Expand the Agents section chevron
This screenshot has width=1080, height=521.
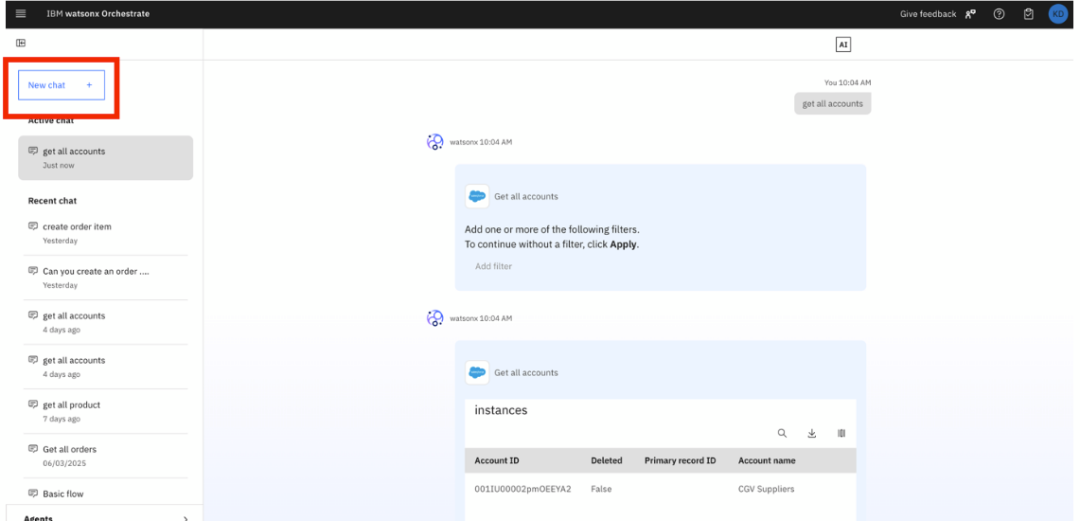click(185, 518)
